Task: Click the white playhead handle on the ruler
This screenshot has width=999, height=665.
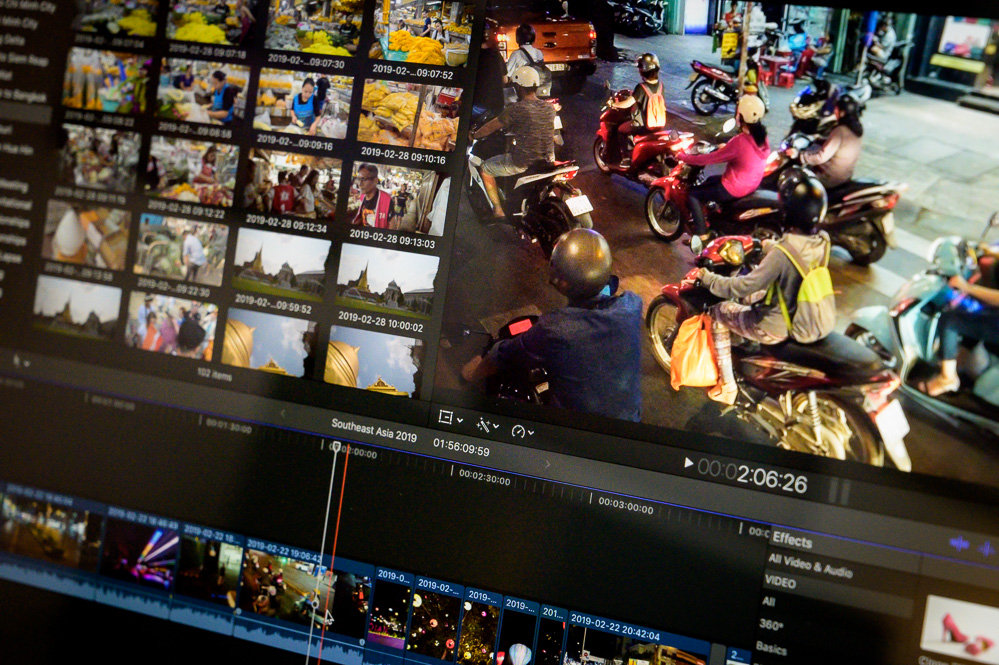Action: point(336,447)
